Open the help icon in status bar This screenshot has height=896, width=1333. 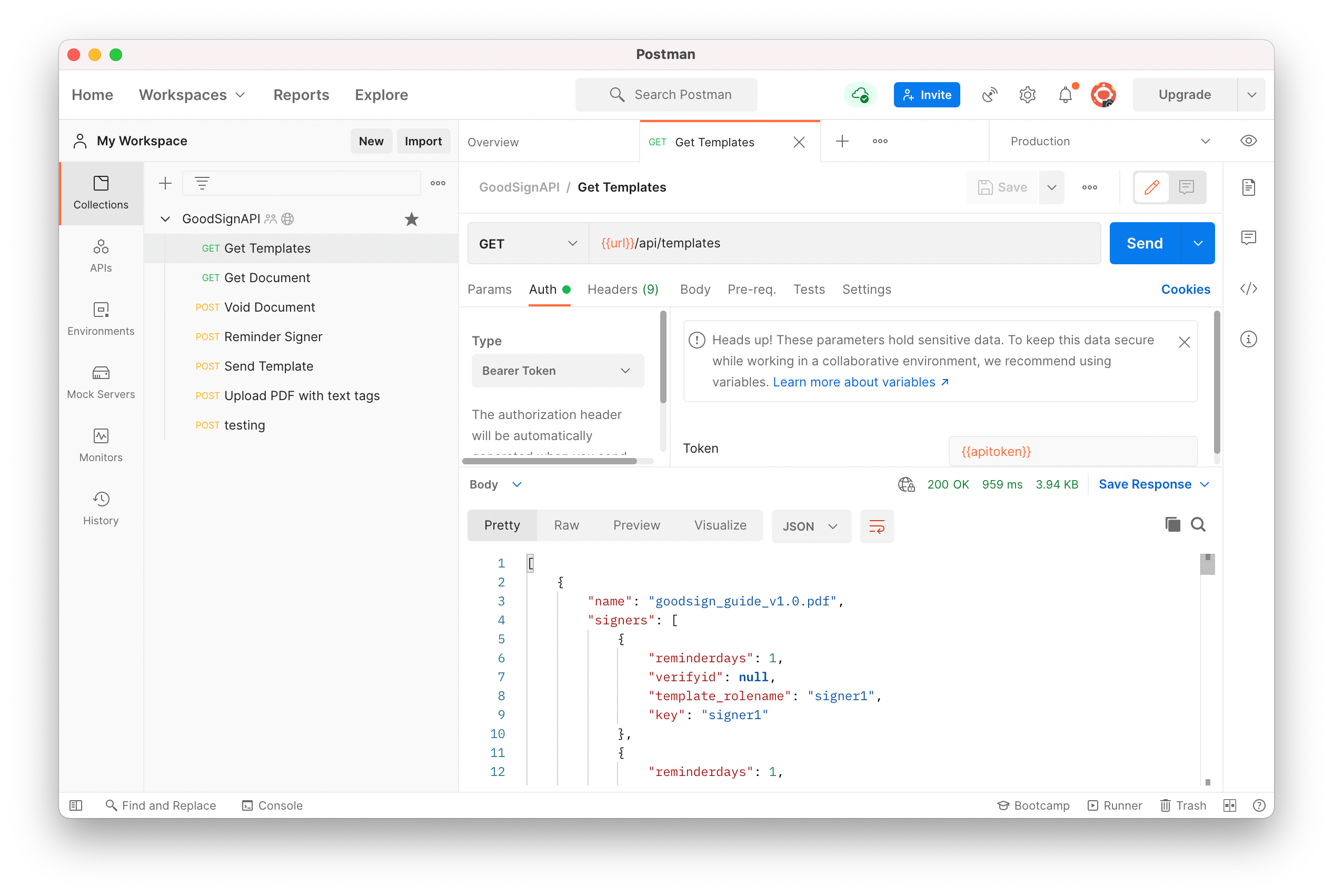(1258, 805)
